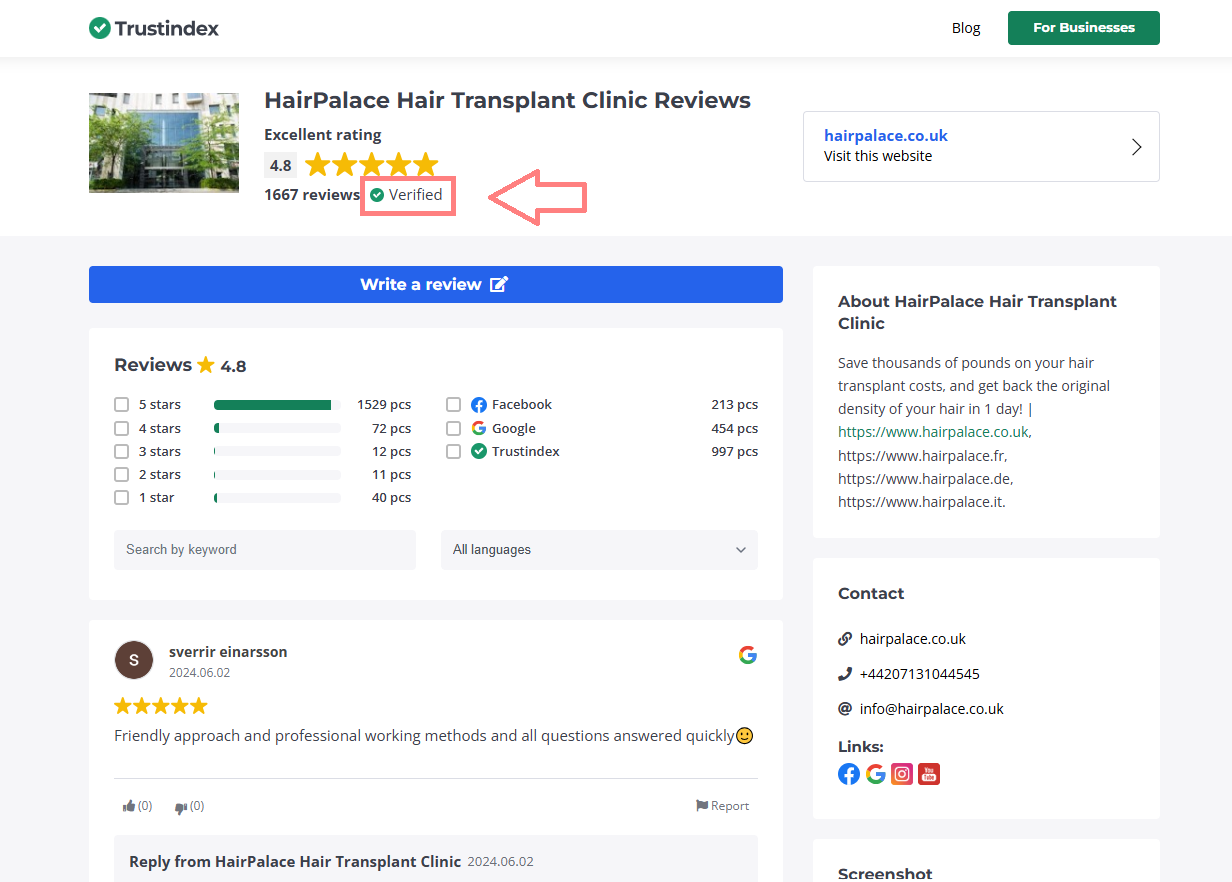Check the 1 star filter checkbox

click(121, 498)
